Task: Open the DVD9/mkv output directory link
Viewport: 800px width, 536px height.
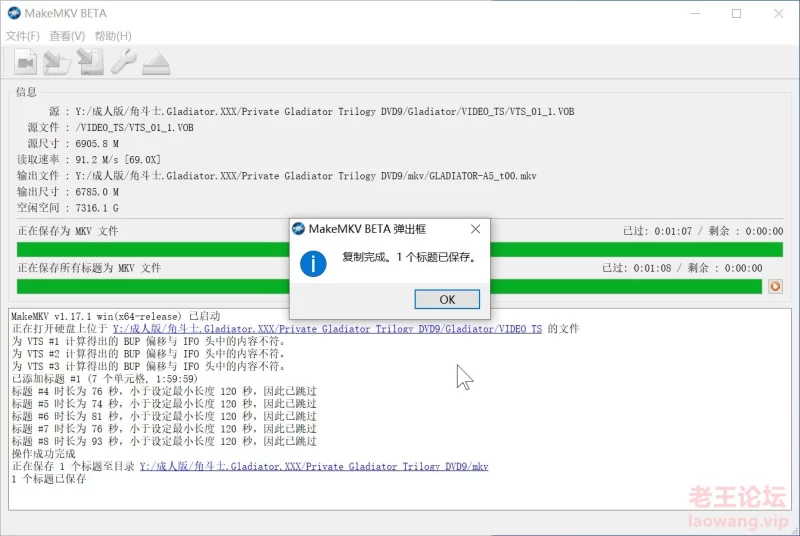Action: [x=314, y=466]
